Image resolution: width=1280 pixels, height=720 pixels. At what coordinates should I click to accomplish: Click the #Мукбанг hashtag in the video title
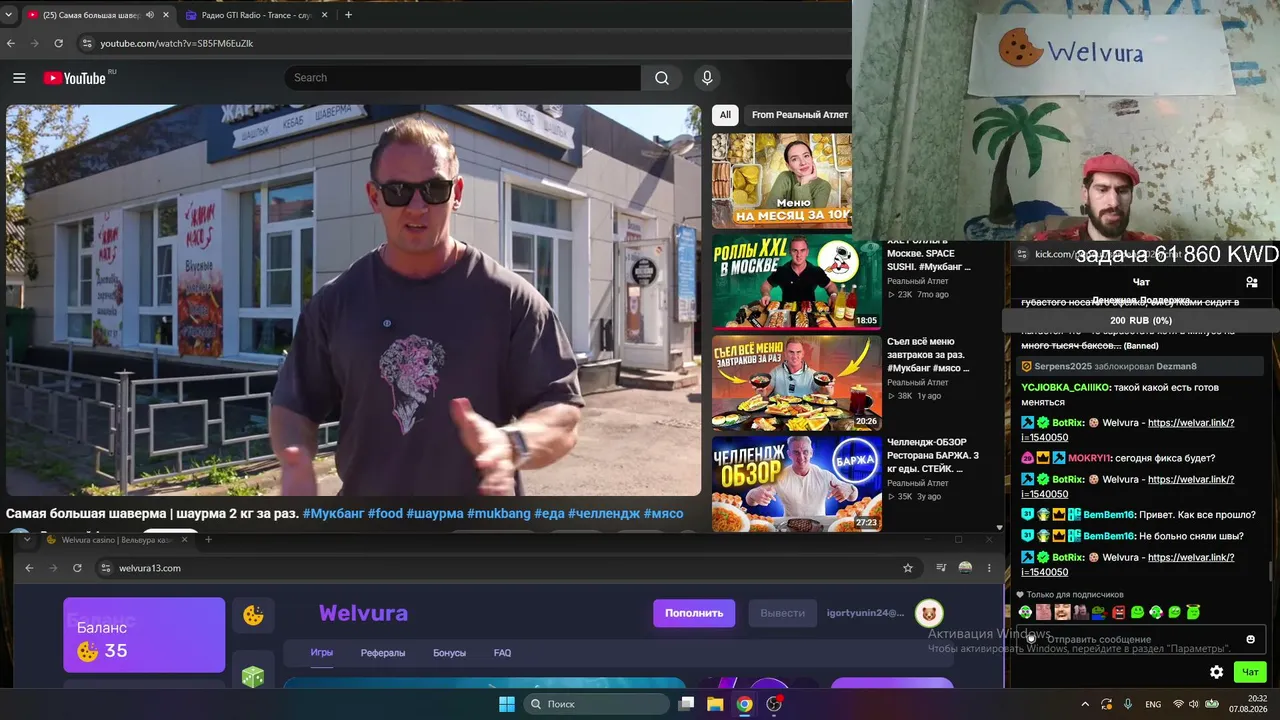333,513
